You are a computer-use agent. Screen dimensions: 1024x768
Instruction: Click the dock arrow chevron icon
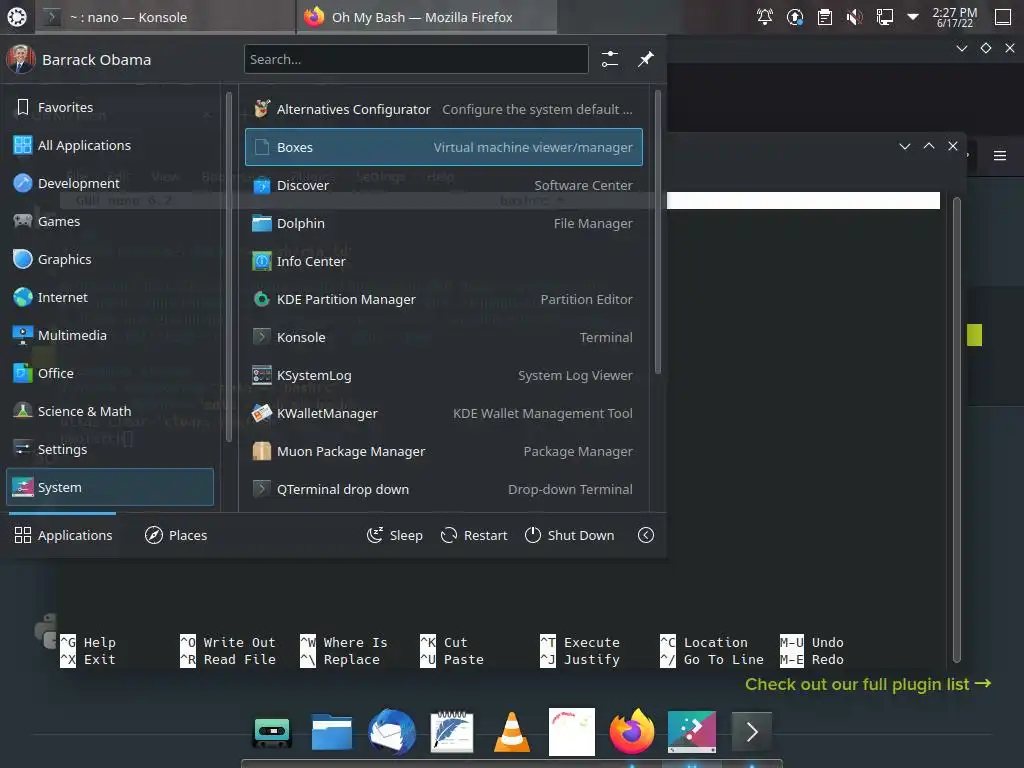[x=752, y=731]
